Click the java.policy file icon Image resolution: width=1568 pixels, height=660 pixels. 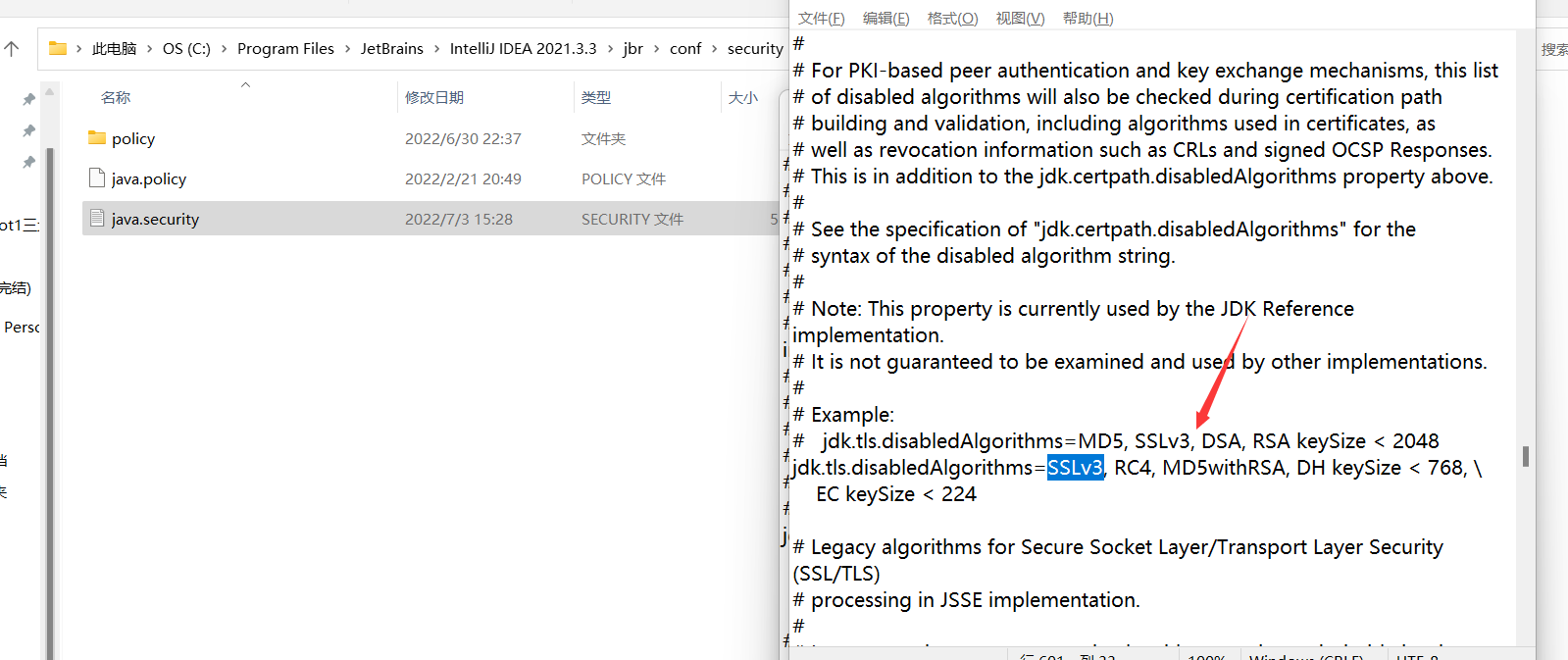[x=97, y=178]
